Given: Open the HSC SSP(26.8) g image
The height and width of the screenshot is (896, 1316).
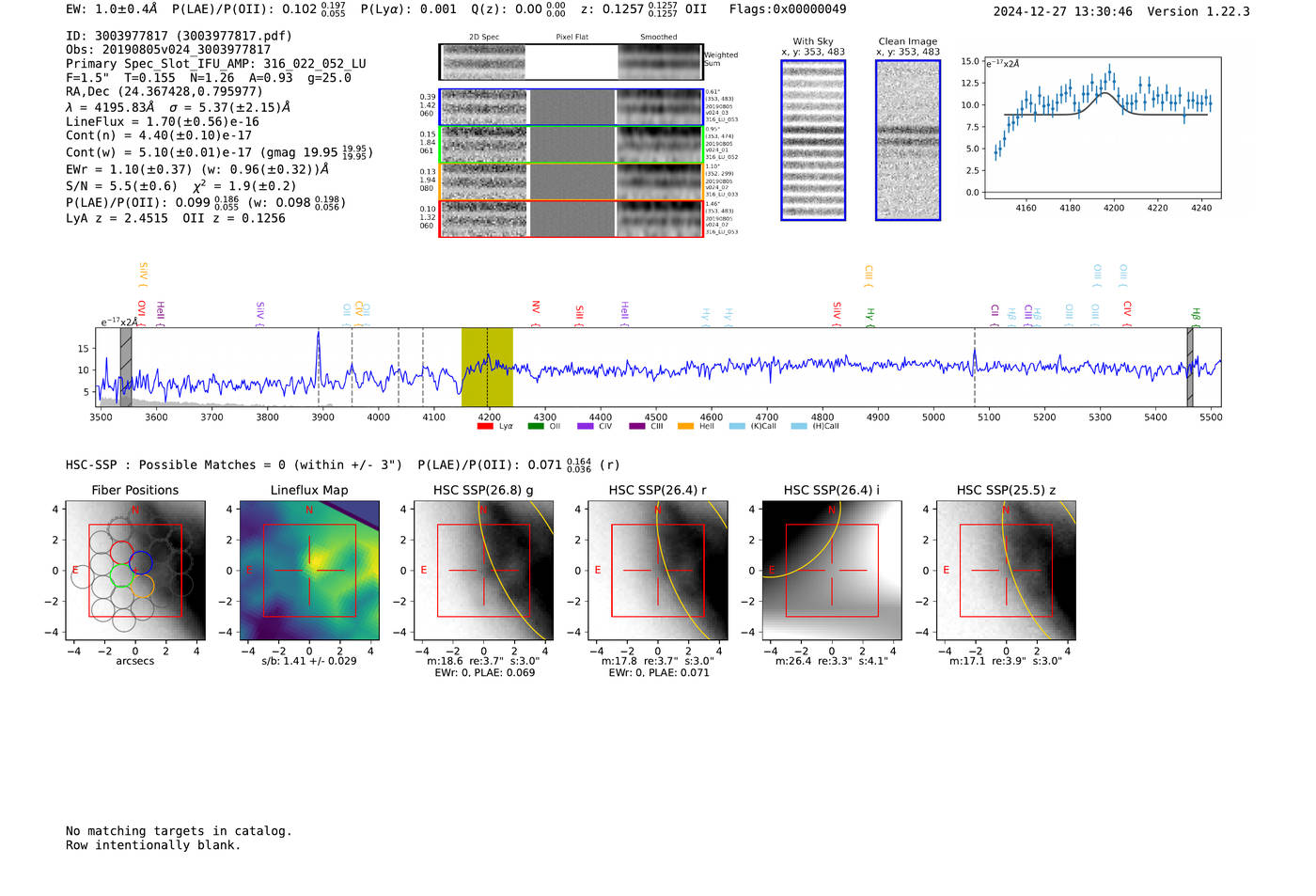Looking at the screenshot, I should coord(483,571).
